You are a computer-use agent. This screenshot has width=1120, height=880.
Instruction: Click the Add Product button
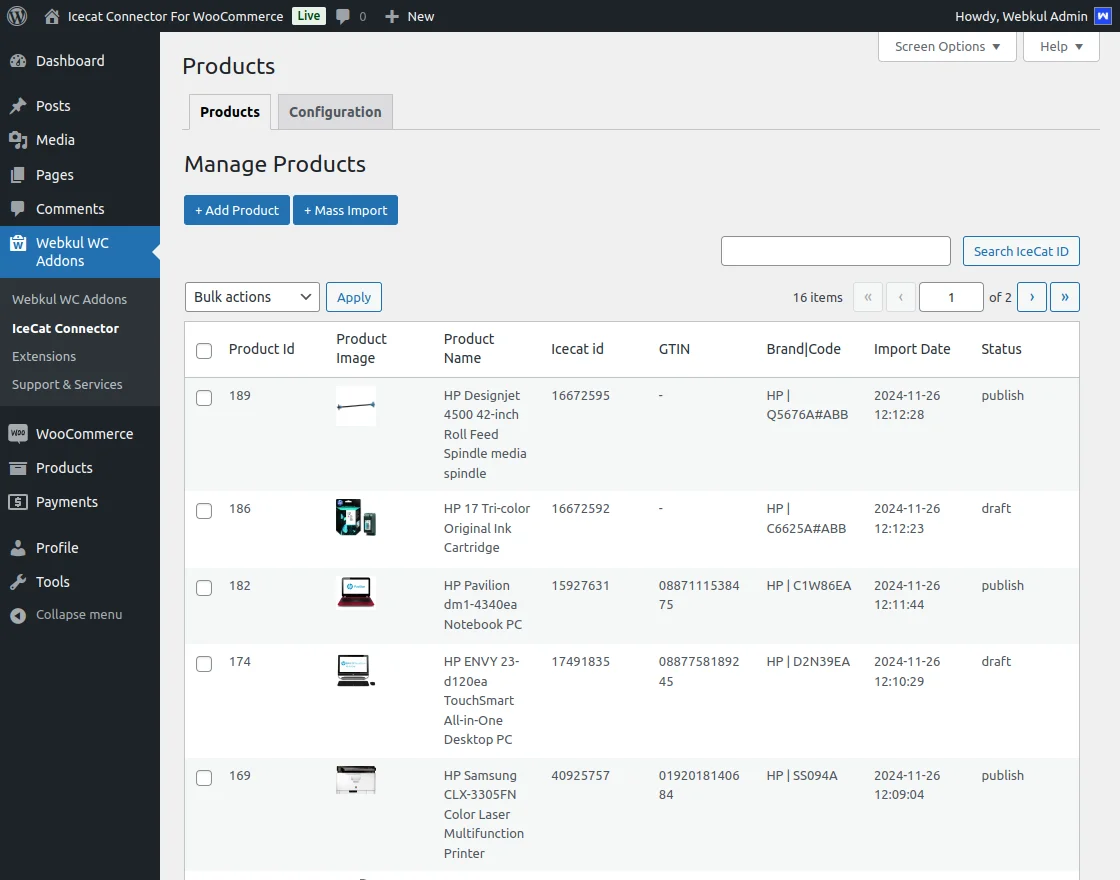(x=236, y=210)
